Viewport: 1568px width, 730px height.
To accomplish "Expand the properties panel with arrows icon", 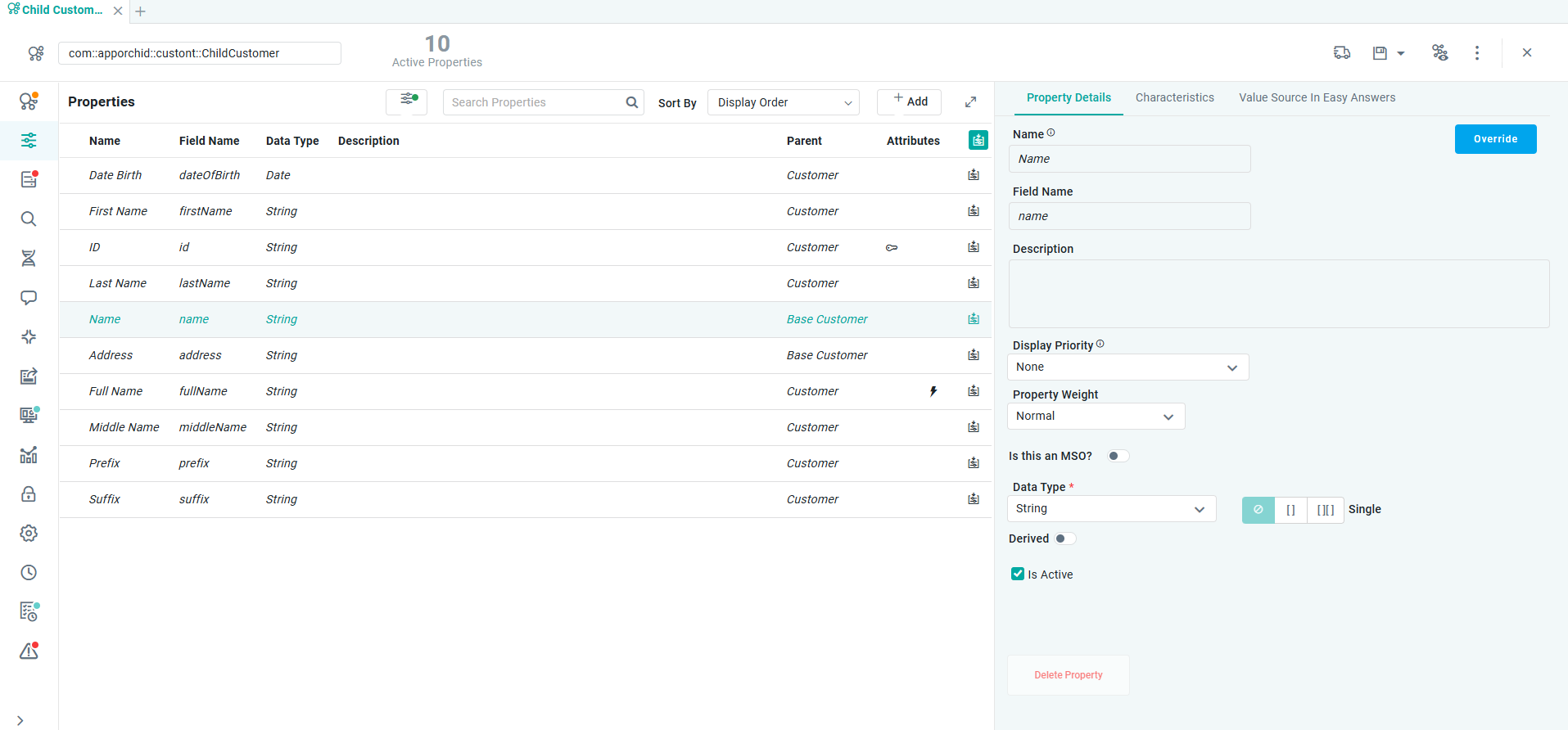I will pos(970,102).
